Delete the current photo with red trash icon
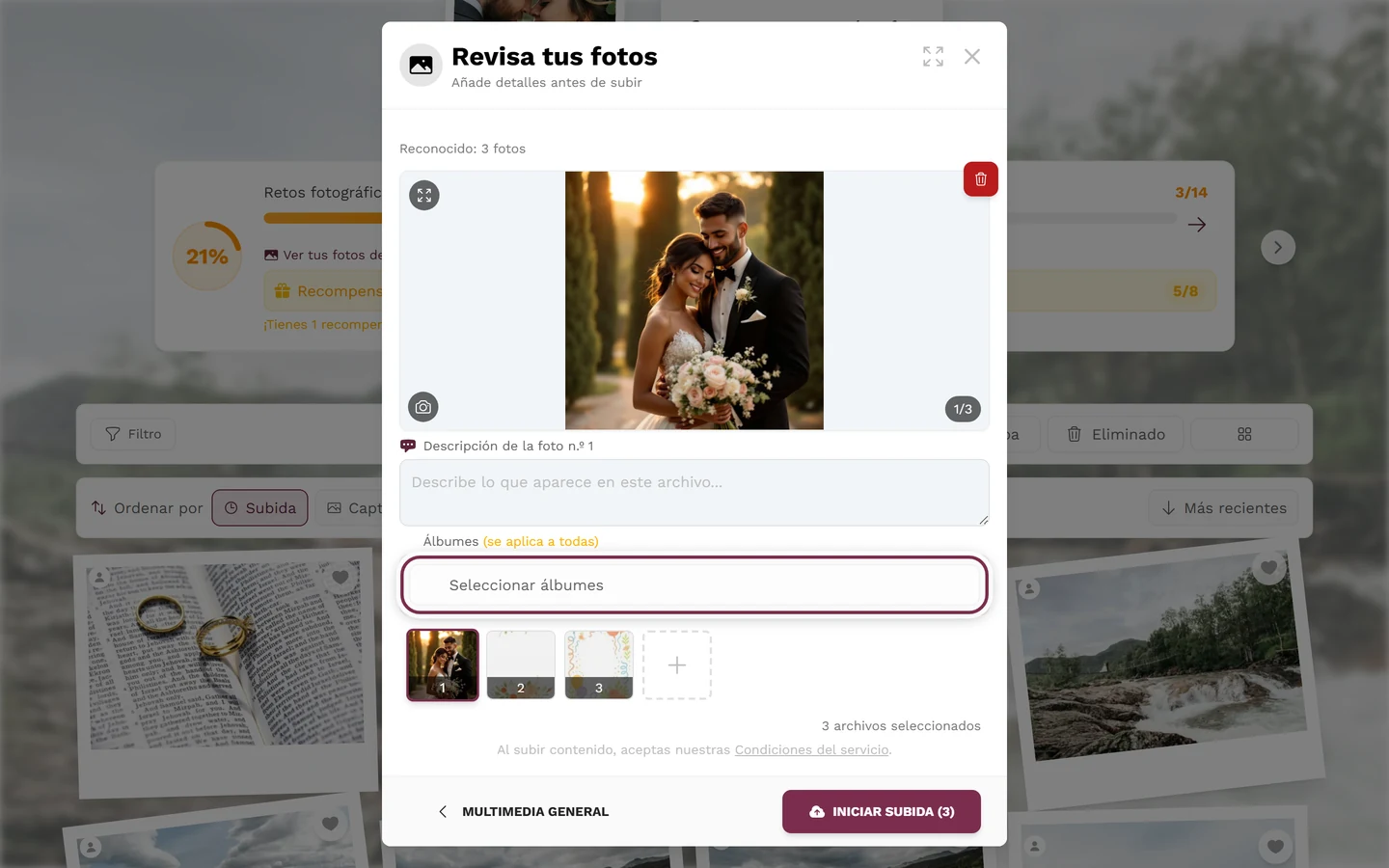The width and height of the screenshot is (1389, 868). [x=980, y=179]
